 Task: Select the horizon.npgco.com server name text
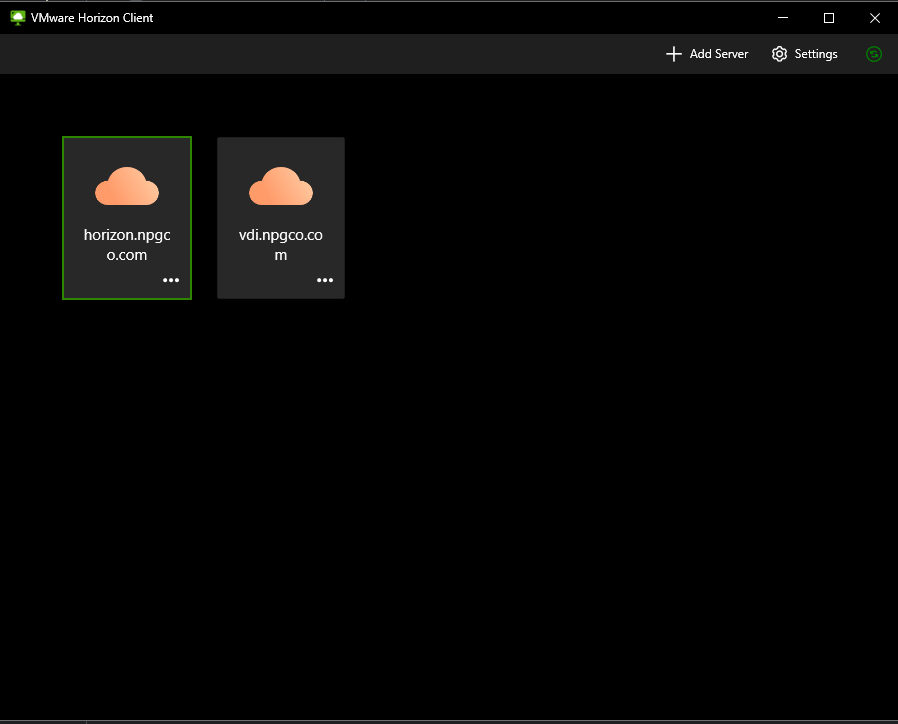coord(127,245)
